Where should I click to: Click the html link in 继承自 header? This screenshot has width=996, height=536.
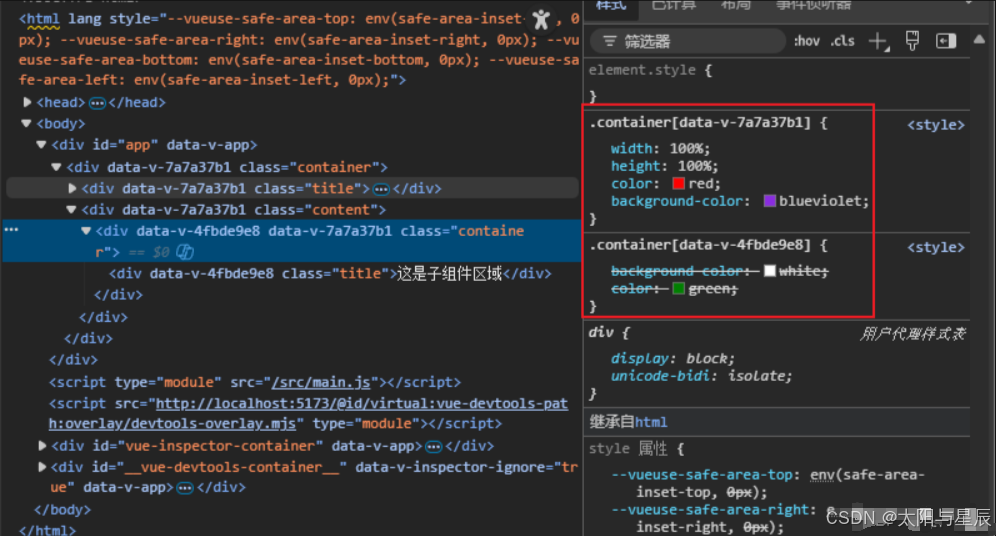click(x=651, y=422)
